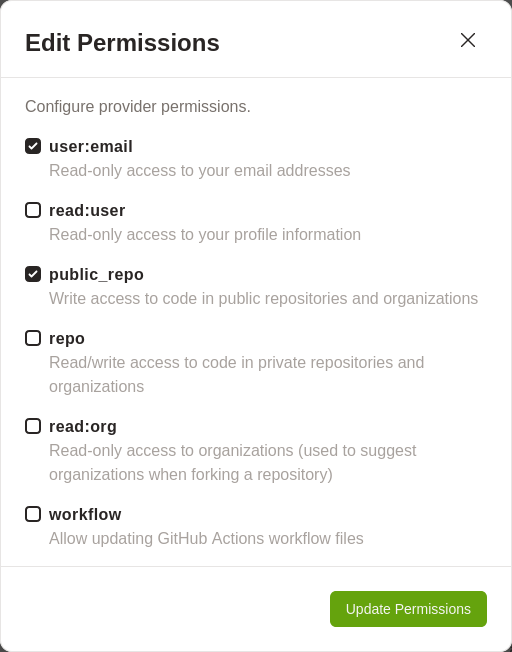Click the public_repo label text
This screenshot has height=652, width=512.
tap(96, 275)
